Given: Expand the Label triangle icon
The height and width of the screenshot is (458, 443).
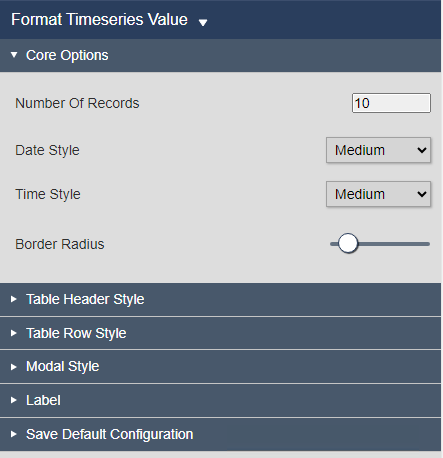Looking at the screenshot, I should coord(13,400).
